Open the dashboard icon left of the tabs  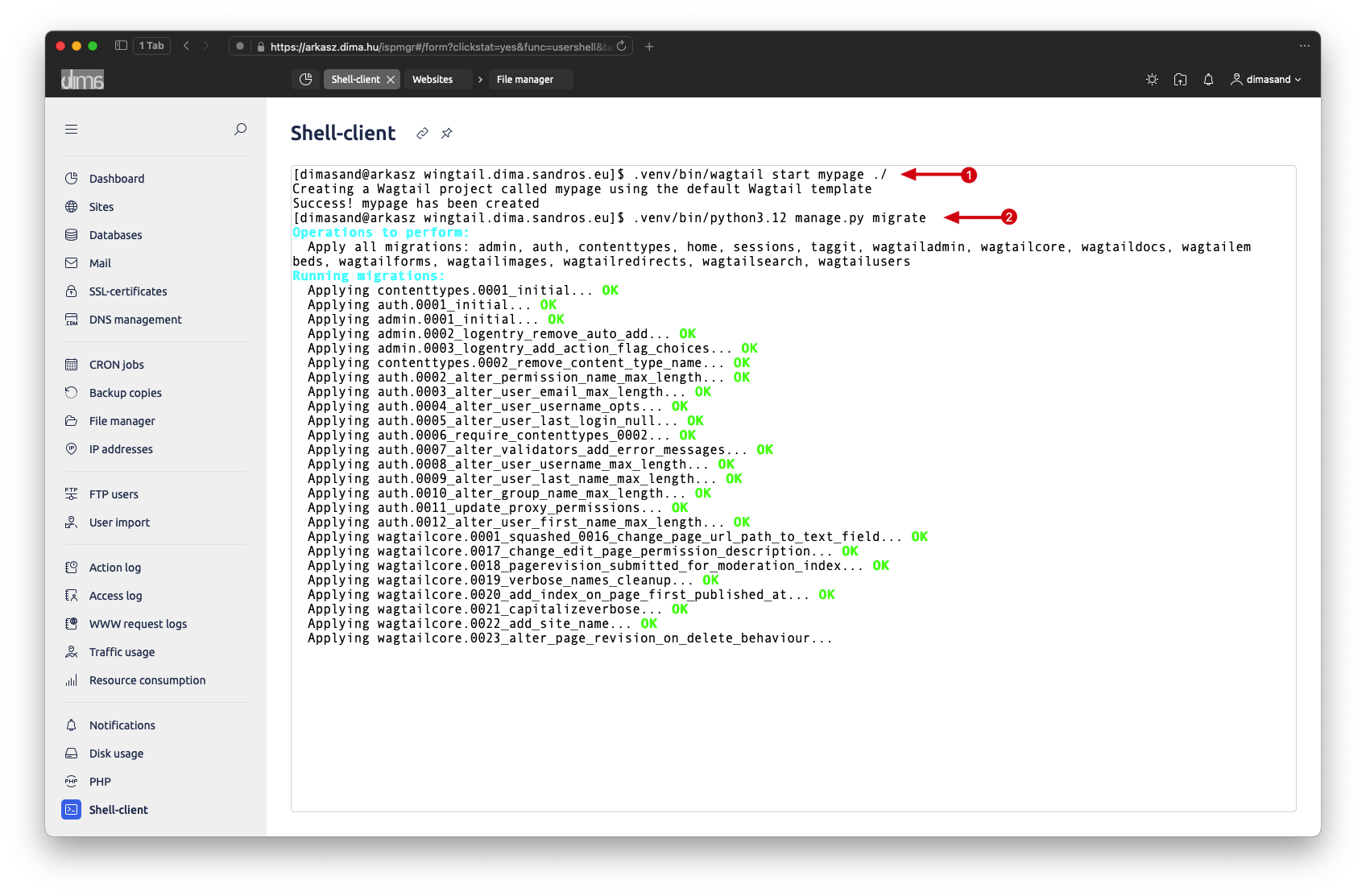coord(305,79)
